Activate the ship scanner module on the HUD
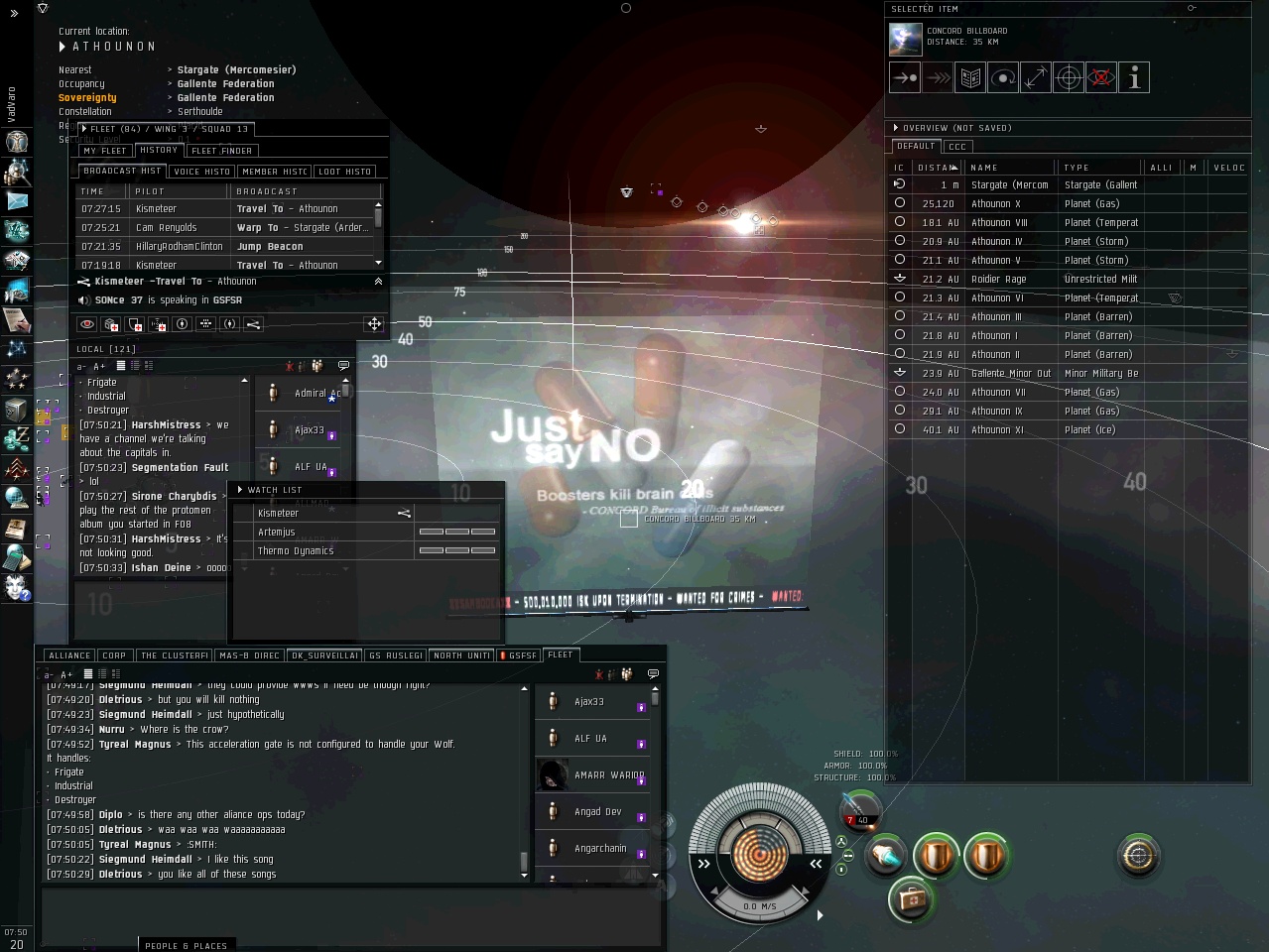Screen dimensions: 1269x952 1138,856
